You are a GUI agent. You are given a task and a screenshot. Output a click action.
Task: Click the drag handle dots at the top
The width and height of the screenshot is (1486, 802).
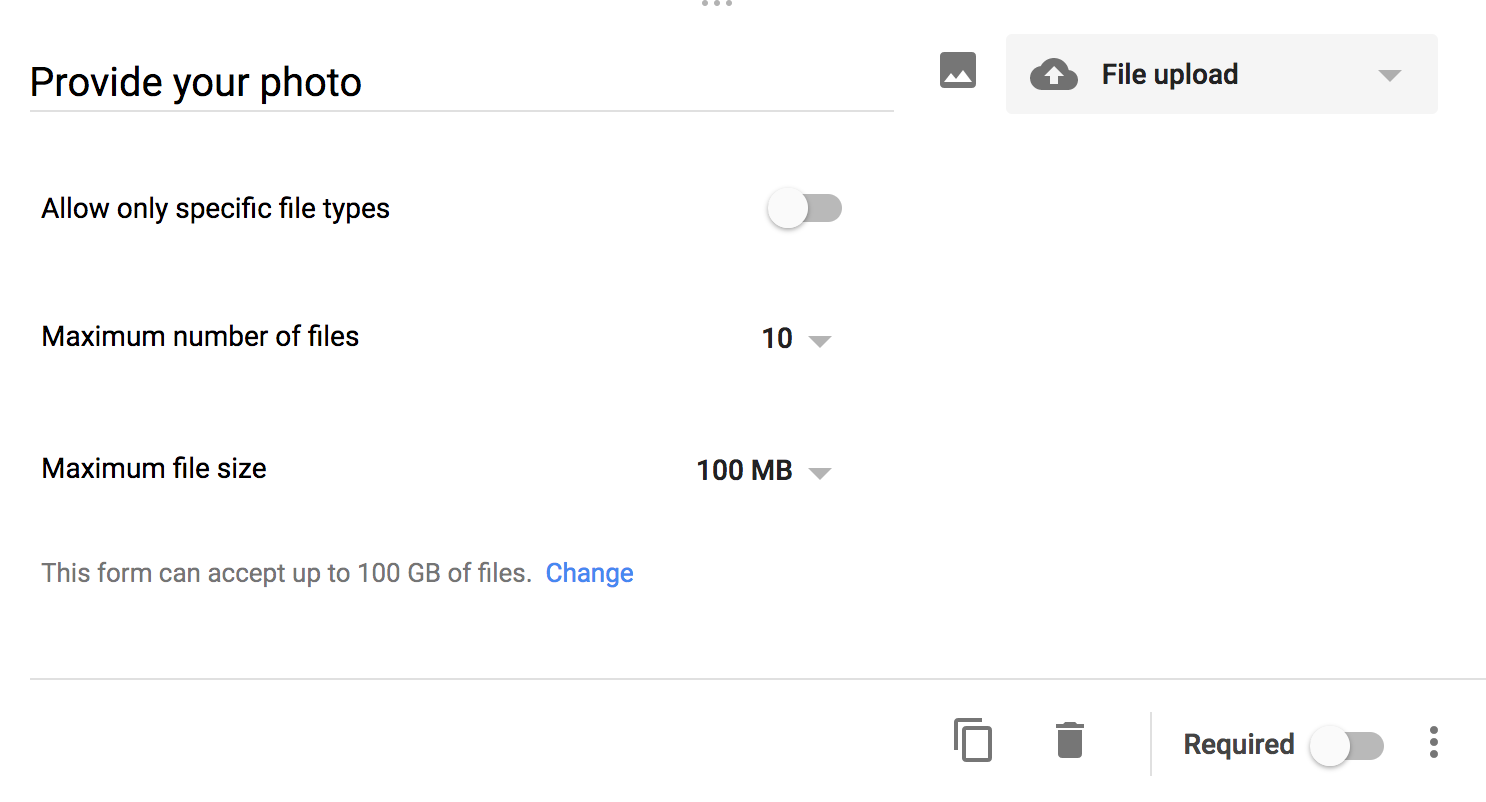(717, 4)
